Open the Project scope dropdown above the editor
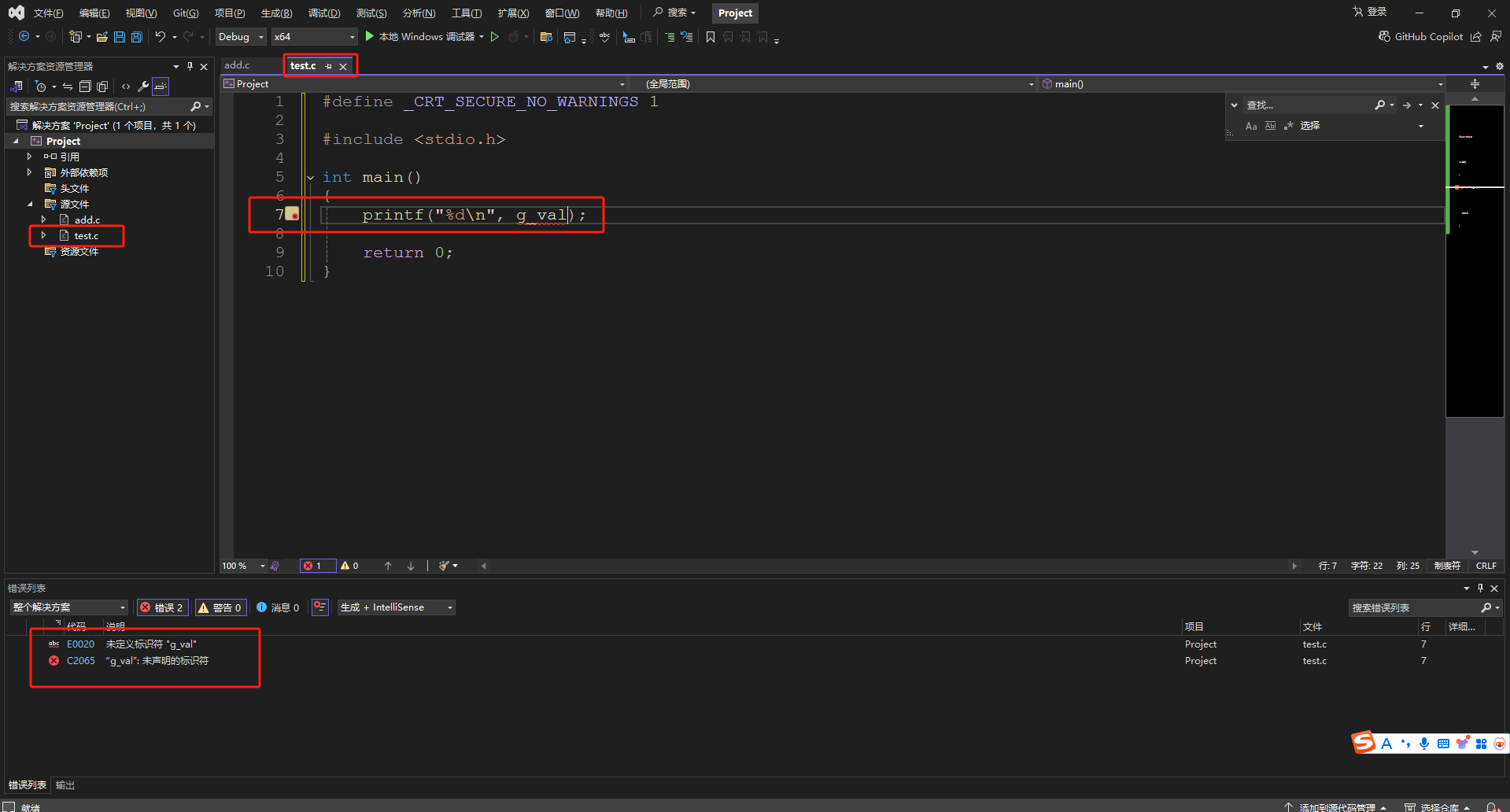The height and width of the screenshot is (812, 1510). pyautogui.click(x=425, y=83)
